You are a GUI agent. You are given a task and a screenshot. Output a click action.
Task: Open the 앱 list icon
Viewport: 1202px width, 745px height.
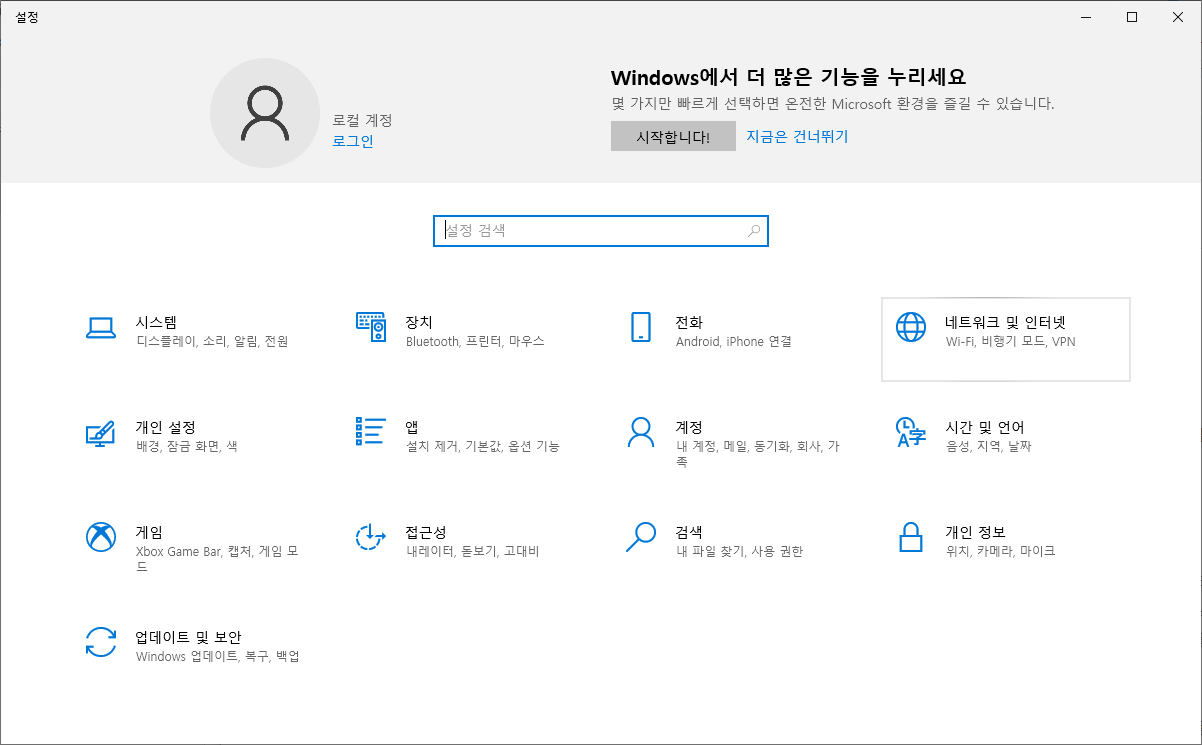pos(371,432)
